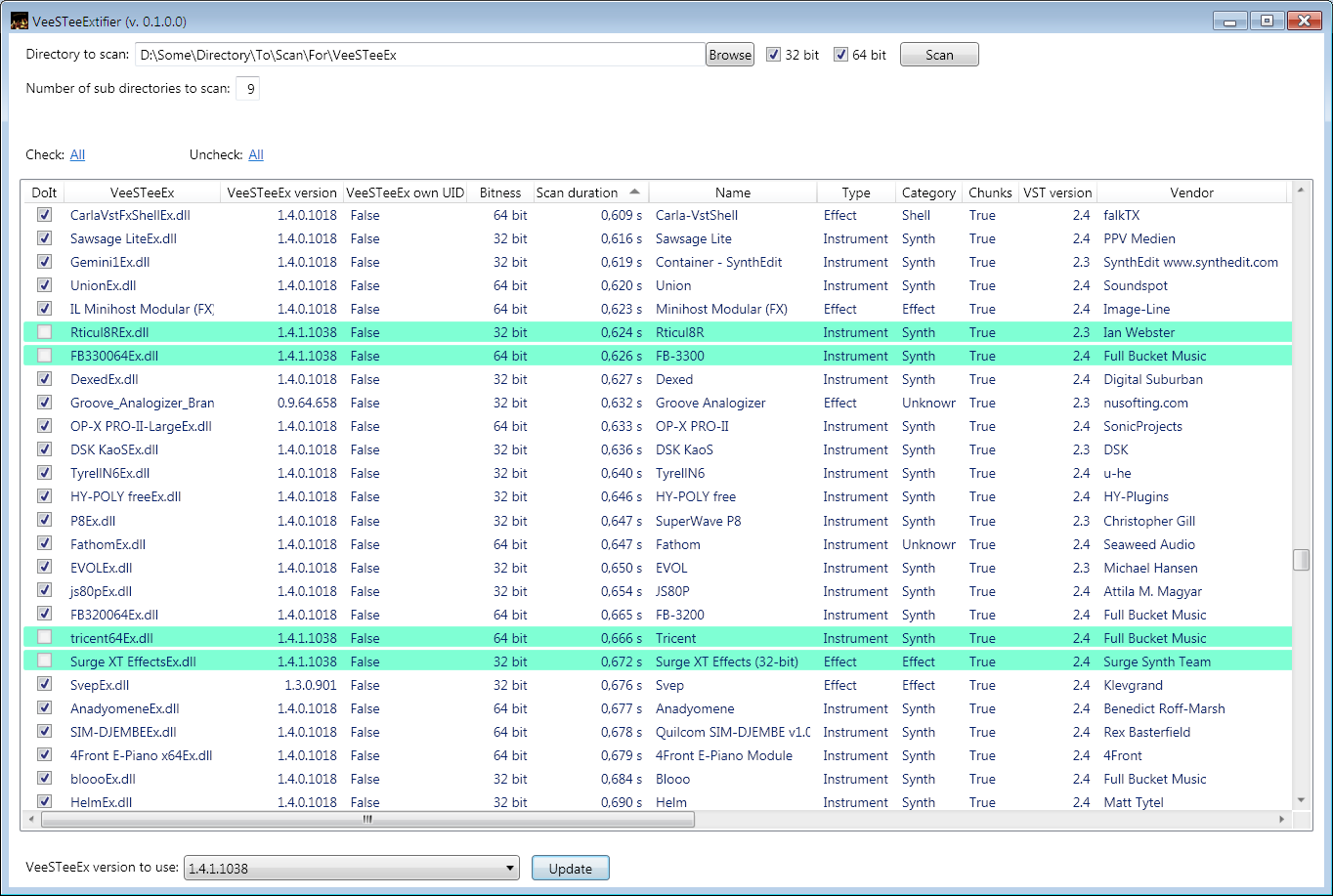The height and width of the screenshot is (896, 1333).
Task: Click the vertical scrollbar up arrow
Action: click(1301, 190)
